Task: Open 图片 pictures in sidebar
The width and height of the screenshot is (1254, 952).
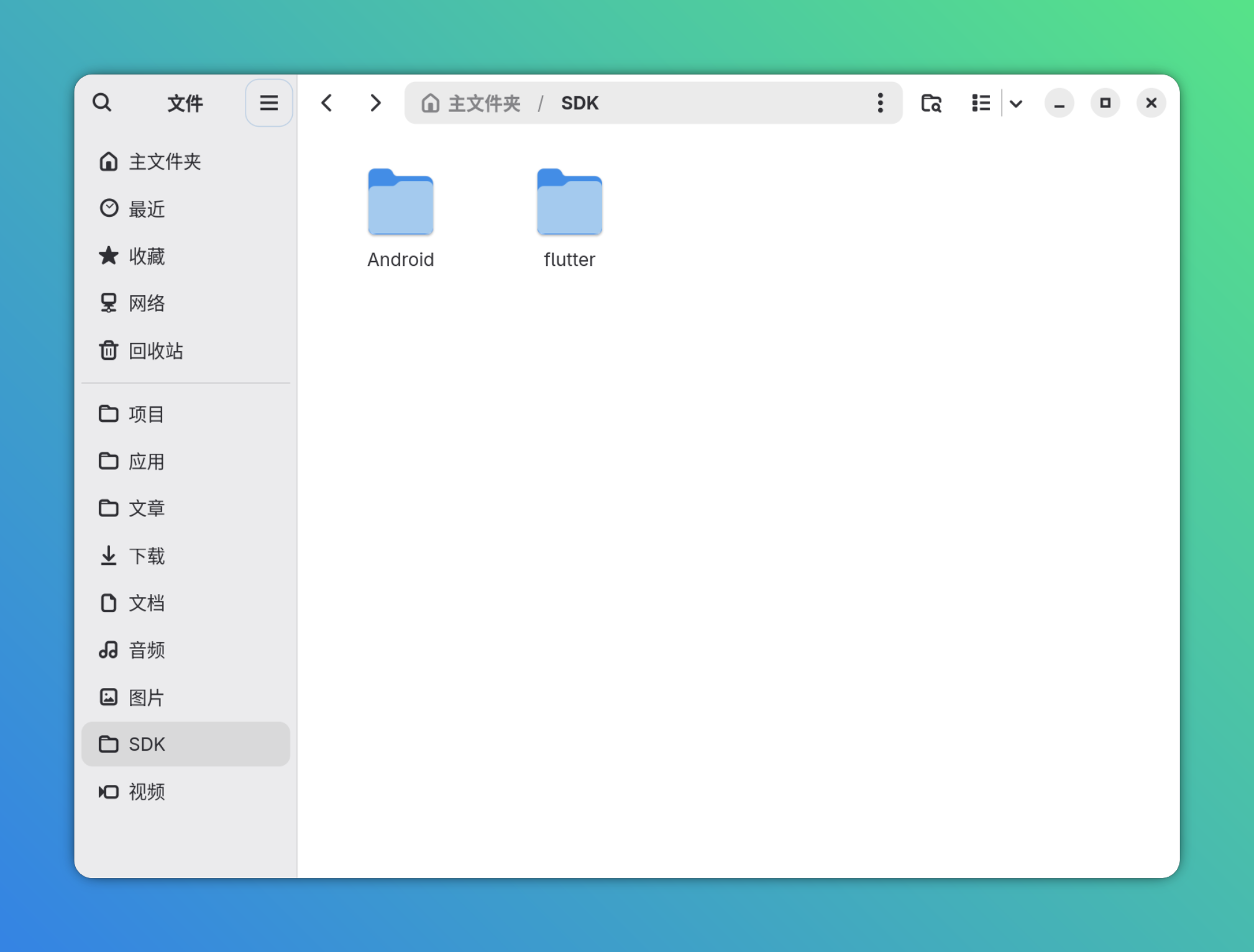Action: pos(186,697)
